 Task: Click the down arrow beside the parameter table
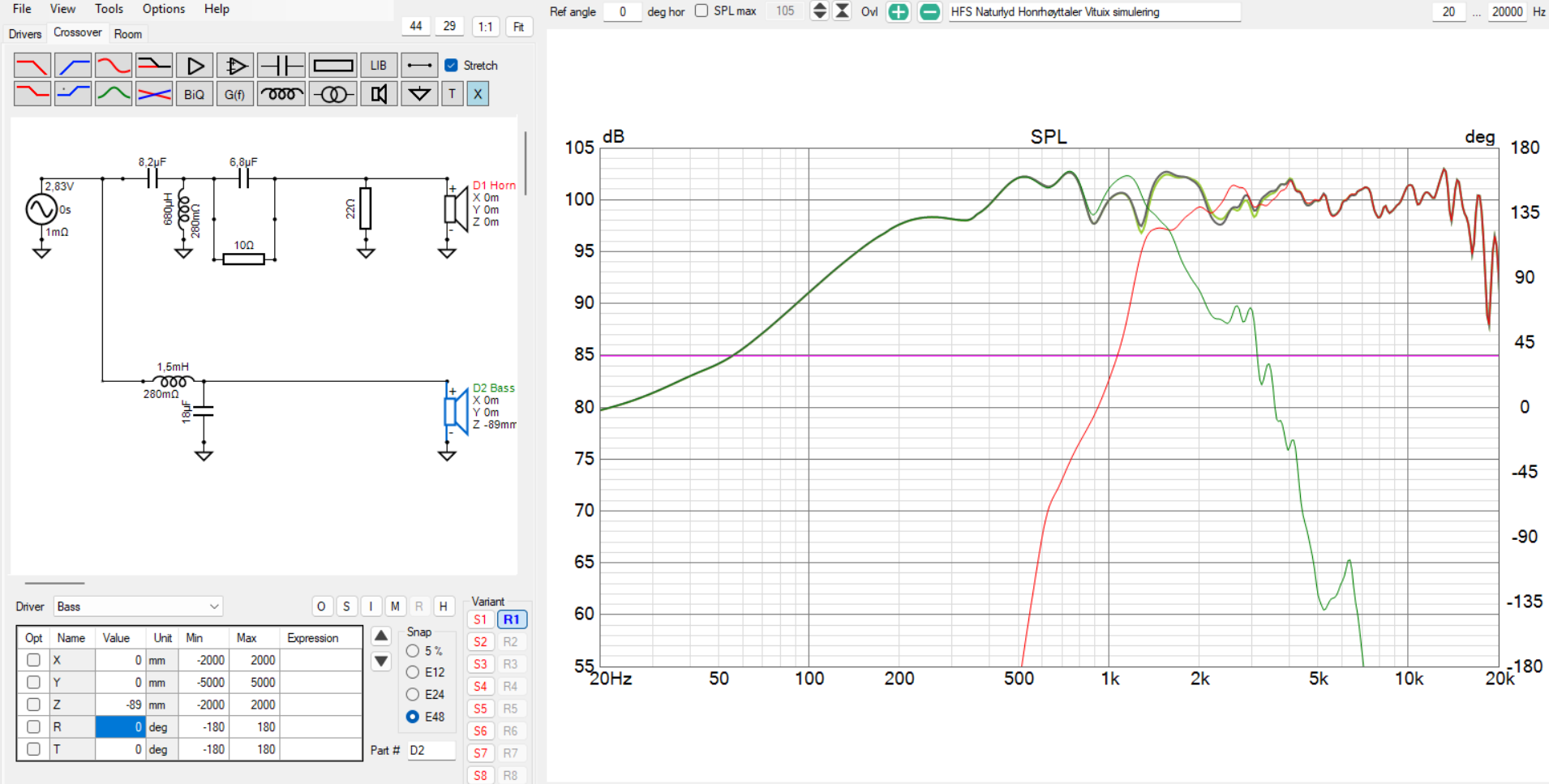click(381, 661)
